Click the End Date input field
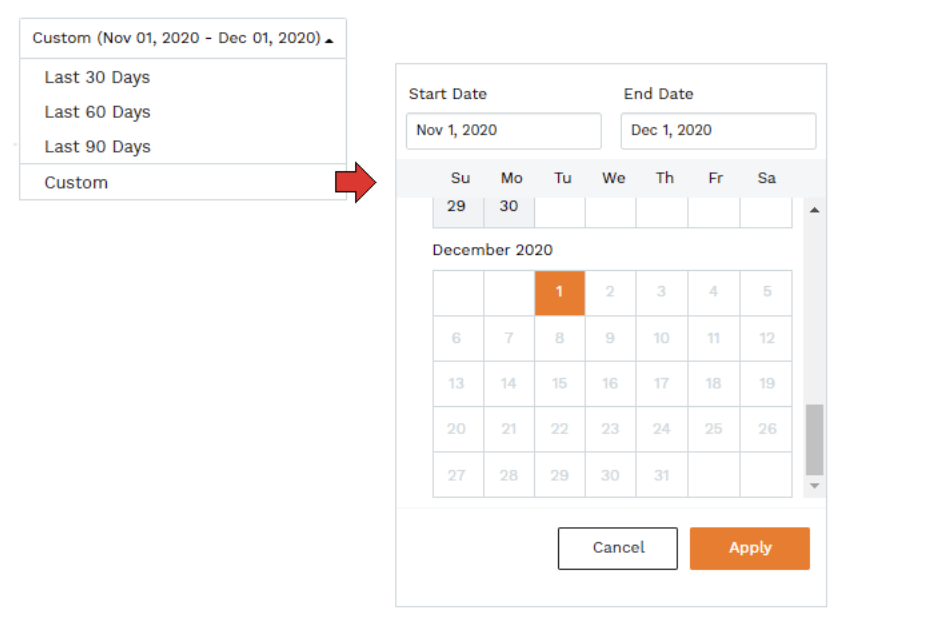 click(x=717, y=130)
